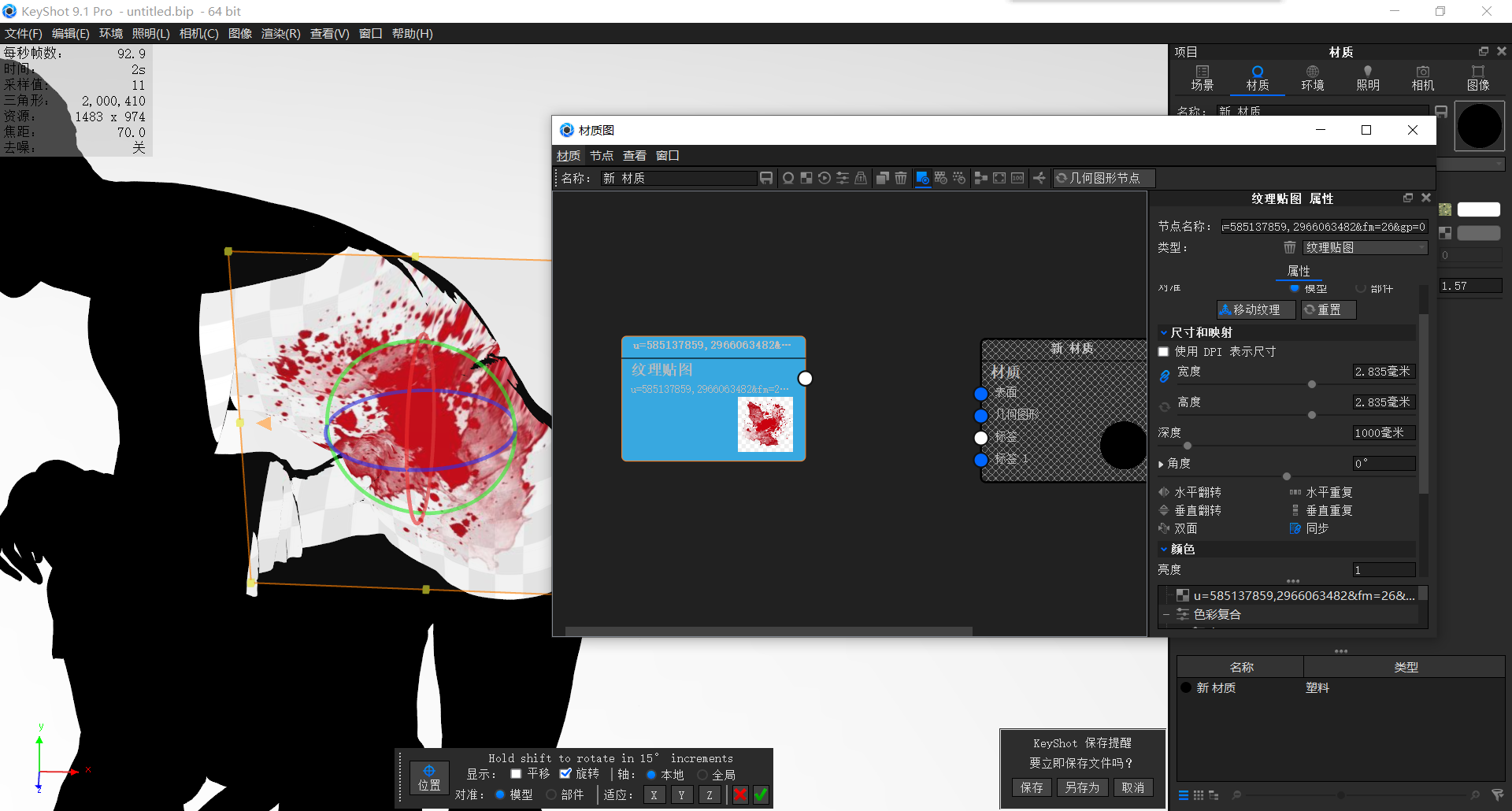Open the 图像 panel icon
Image resolution: width=1512 pixels, height=811 pixels.
[1479, 77]
